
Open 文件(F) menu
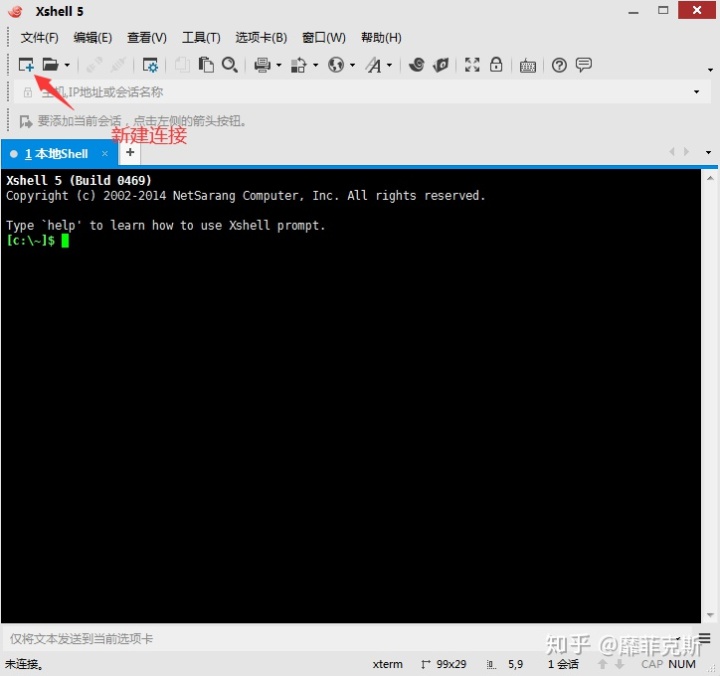[x=39, y=38]
